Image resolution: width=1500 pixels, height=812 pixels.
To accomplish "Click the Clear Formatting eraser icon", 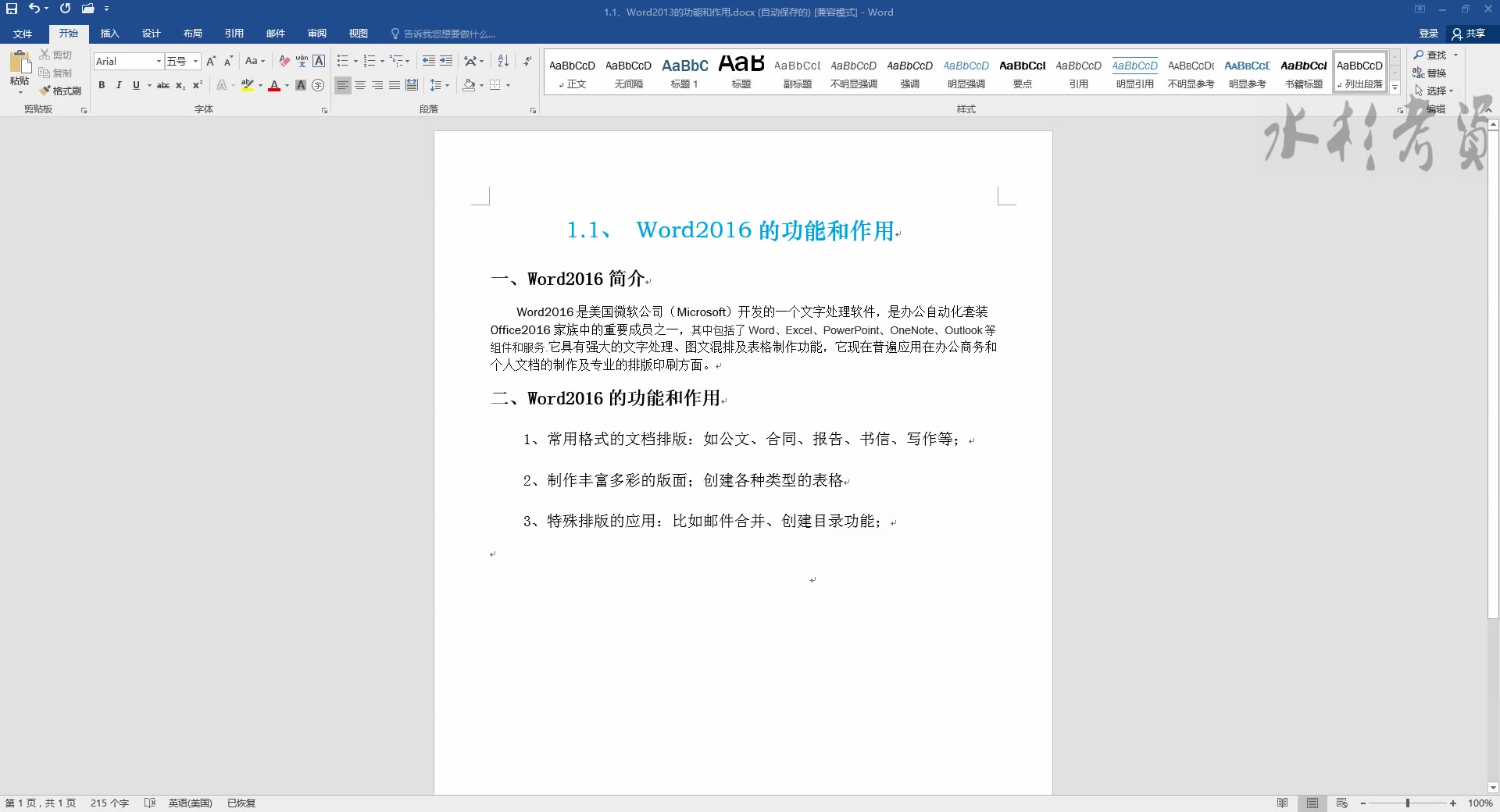I will pyautogui.click(x=284, y=61).
